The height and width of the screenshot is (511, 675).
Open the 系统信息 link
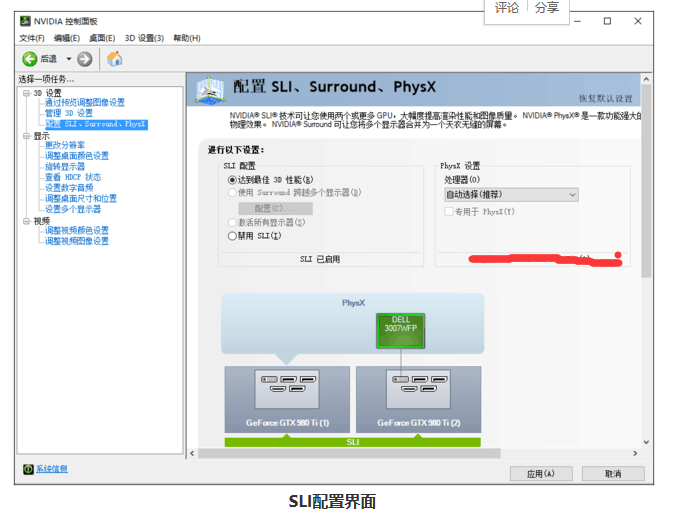click(x=52, y=469)
